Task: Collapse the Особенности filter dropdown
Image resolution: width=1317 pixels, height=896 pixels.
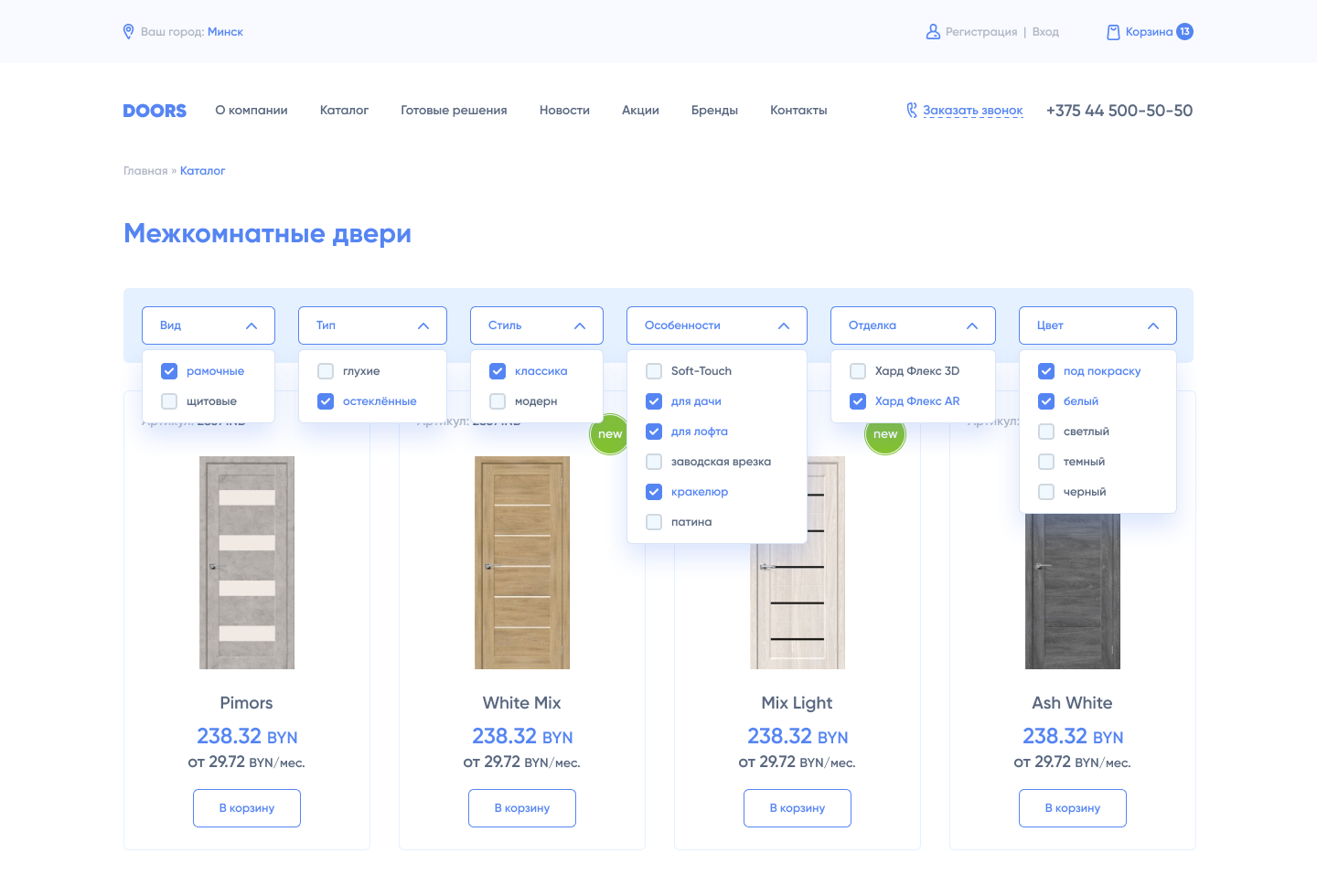Action: click(x=717, y=325)
